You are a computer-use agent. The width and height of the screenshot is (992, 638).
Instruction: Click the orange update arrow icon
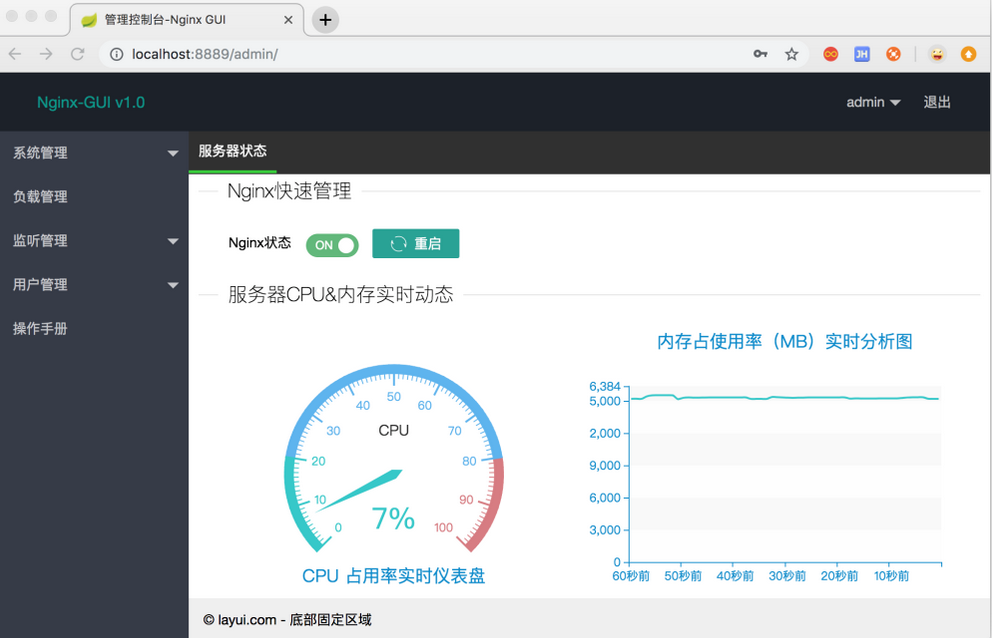(x=968, y=54)
